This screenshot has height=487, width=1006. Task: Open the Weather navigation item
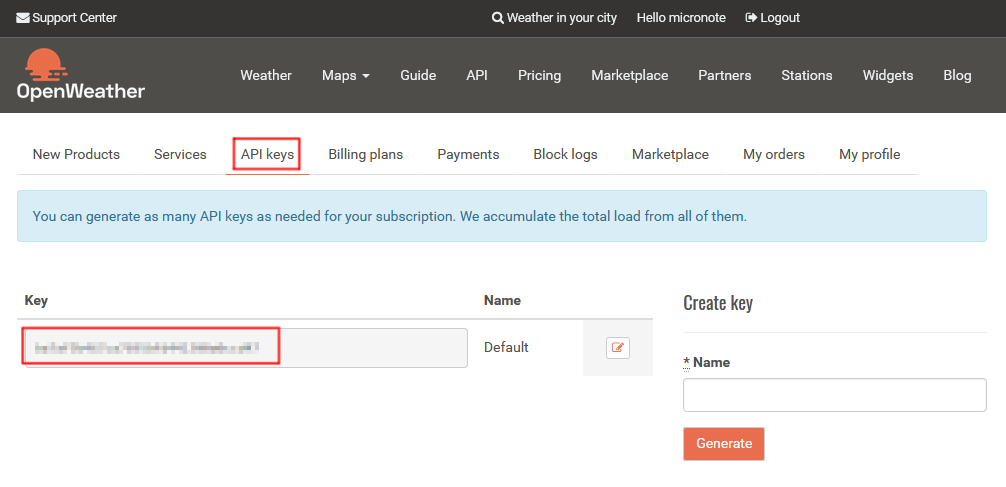[266, 75]
